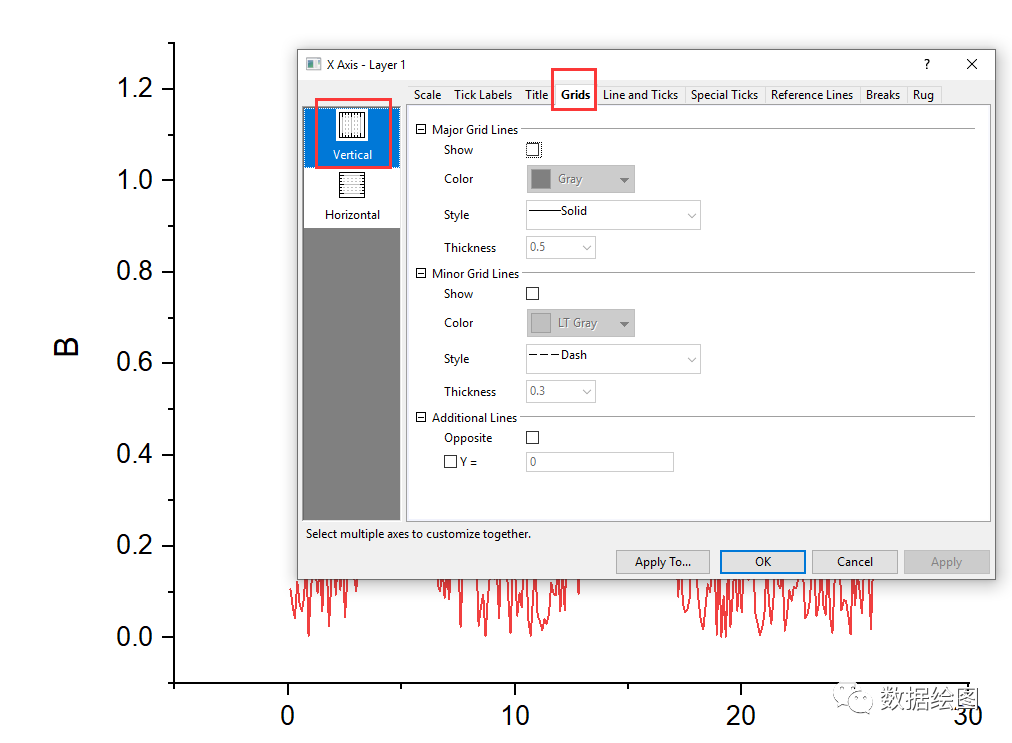Click the Cancel button
The height and width of the screenshot is (743, 1012).
pos(855,562)
